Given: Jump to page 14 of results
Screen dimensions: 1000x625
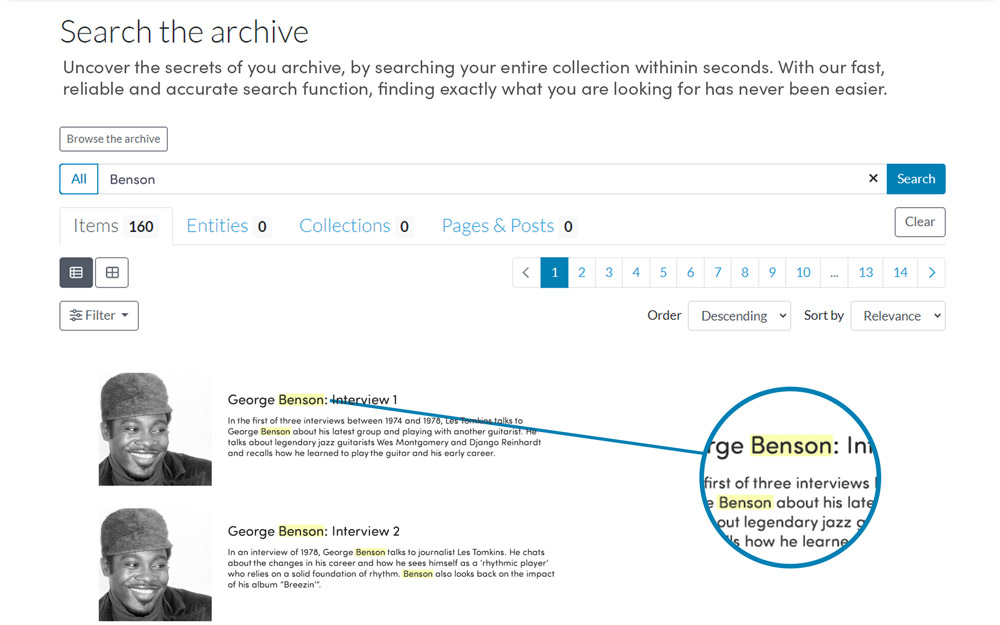Looking at the screenshot, I should pos(900,273).
